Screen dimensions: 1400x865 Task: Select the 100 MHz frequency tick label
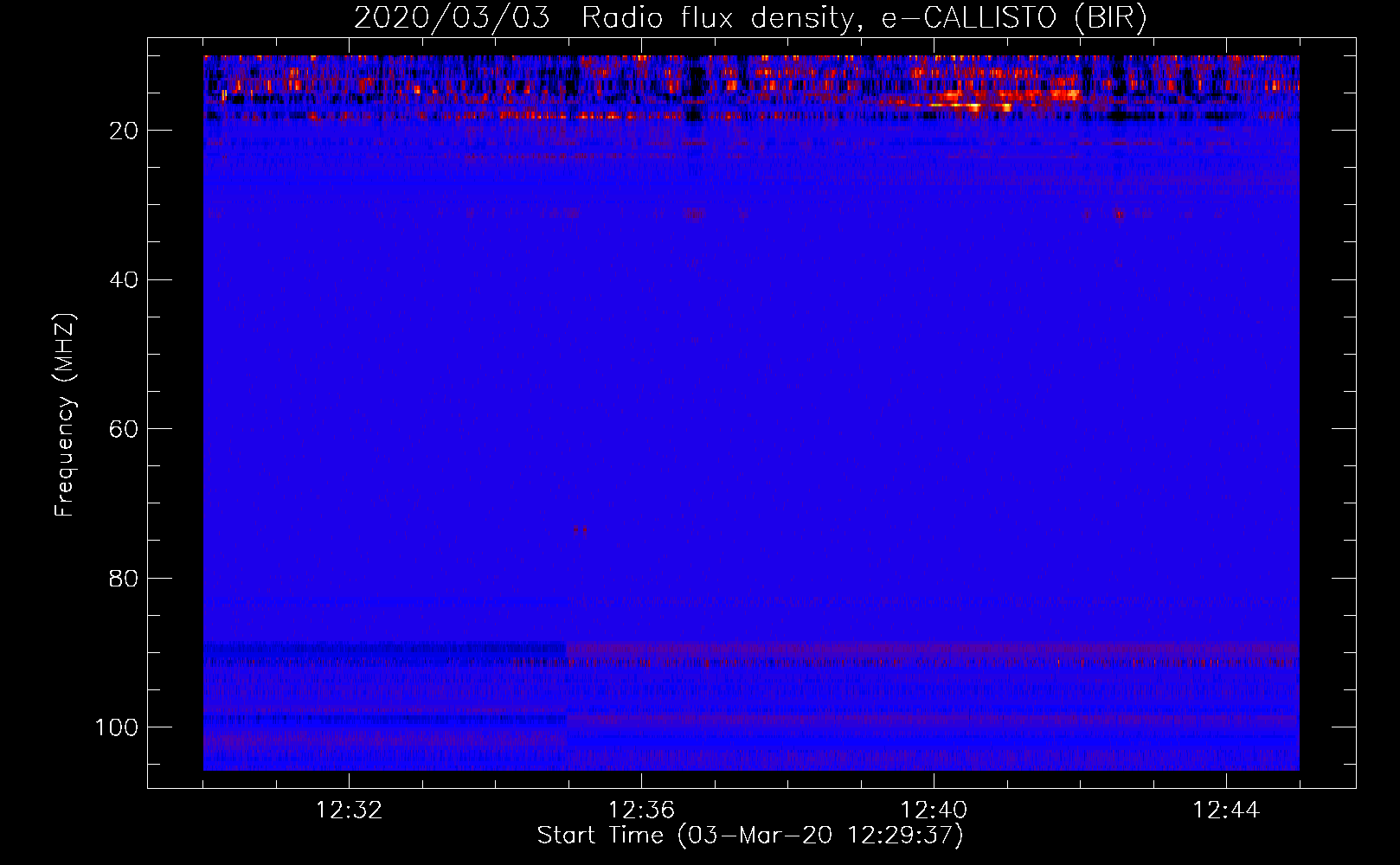[x=117, y=727]
